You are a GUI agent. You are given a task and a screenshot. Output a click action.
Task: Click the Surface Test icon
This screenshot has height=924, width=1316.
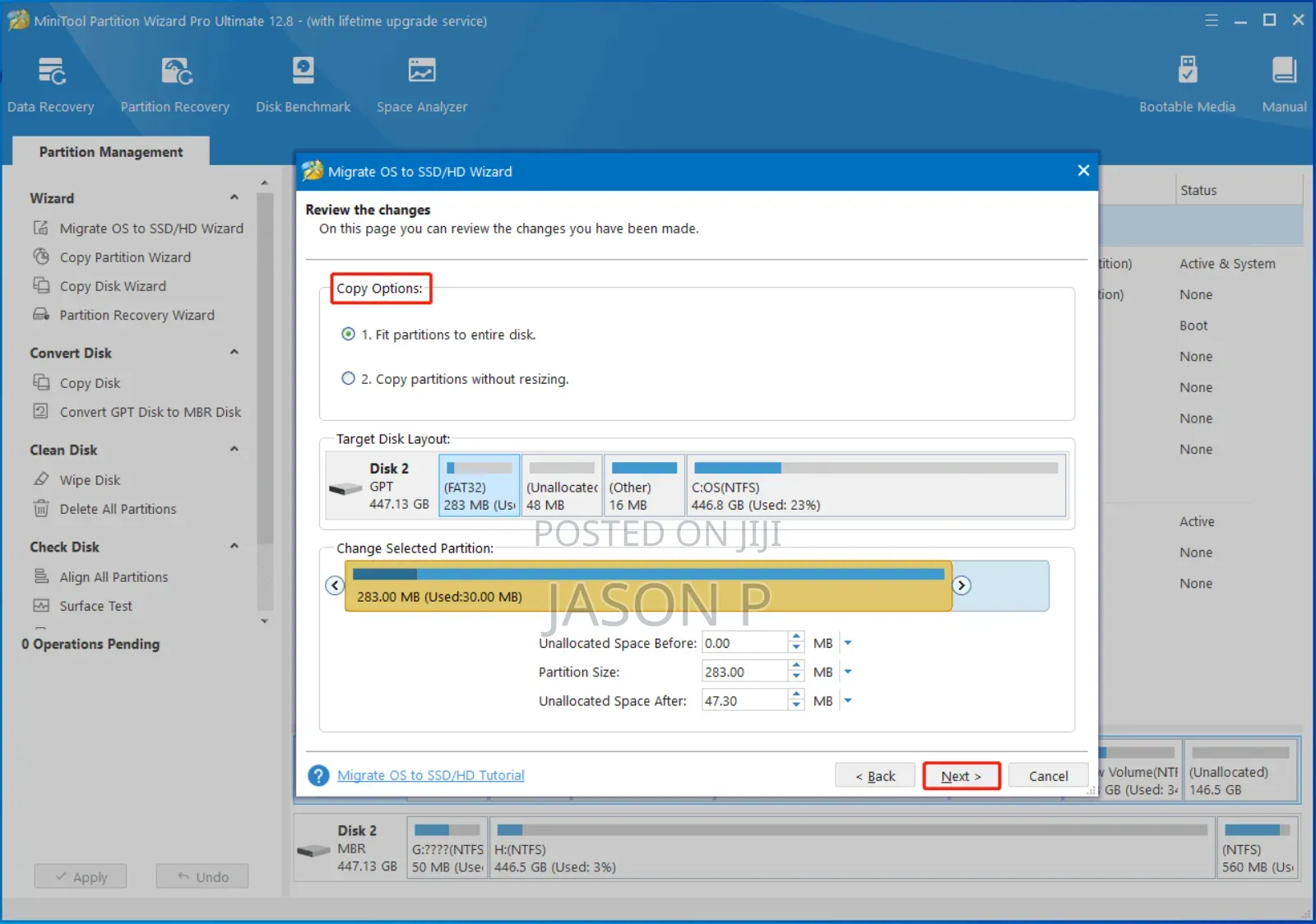[x=40, y=605]
